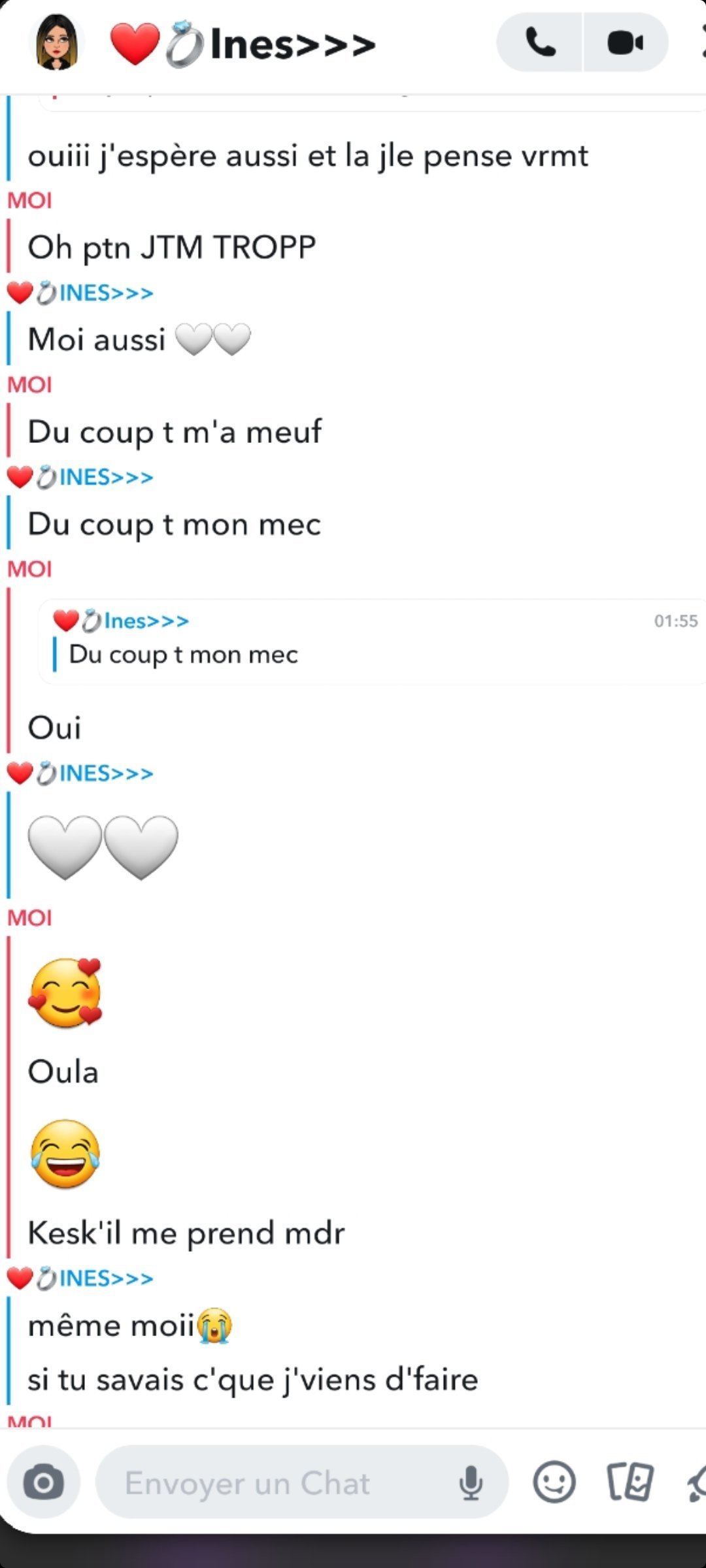The width and height of the screenshot is (706, 1568).
Task: Open the memories cards icon
Action: (x=630, y=1483)
